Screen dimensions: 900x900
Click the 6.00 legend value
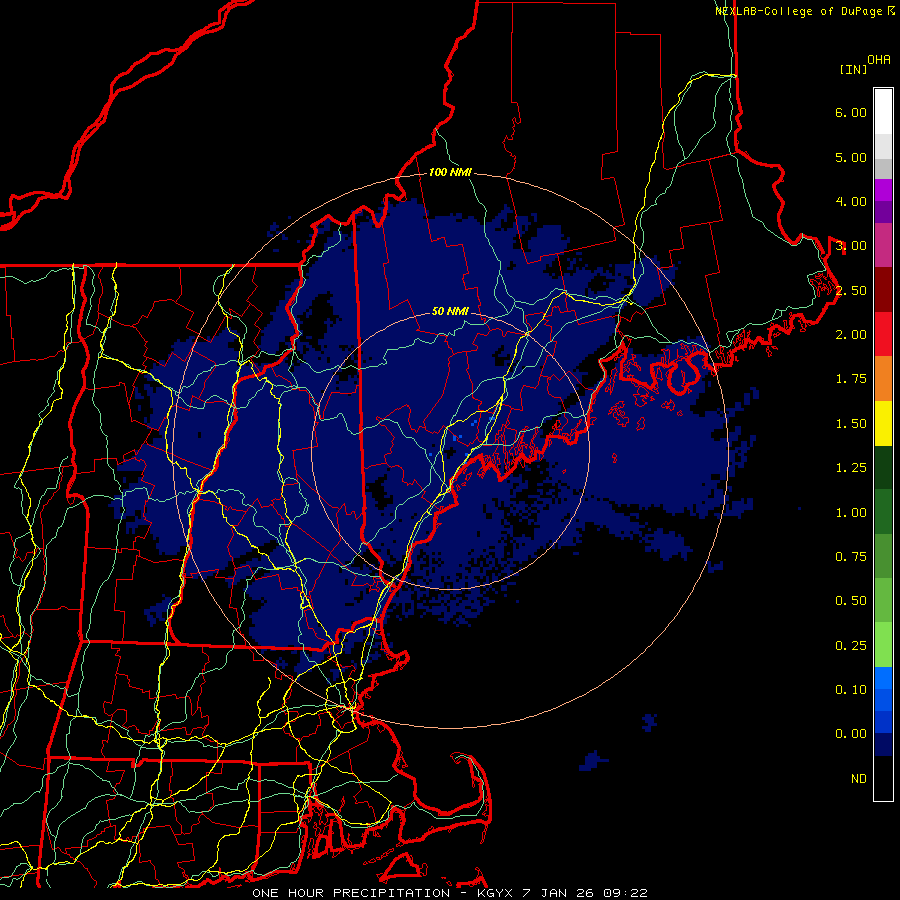(x=851, y=112)
